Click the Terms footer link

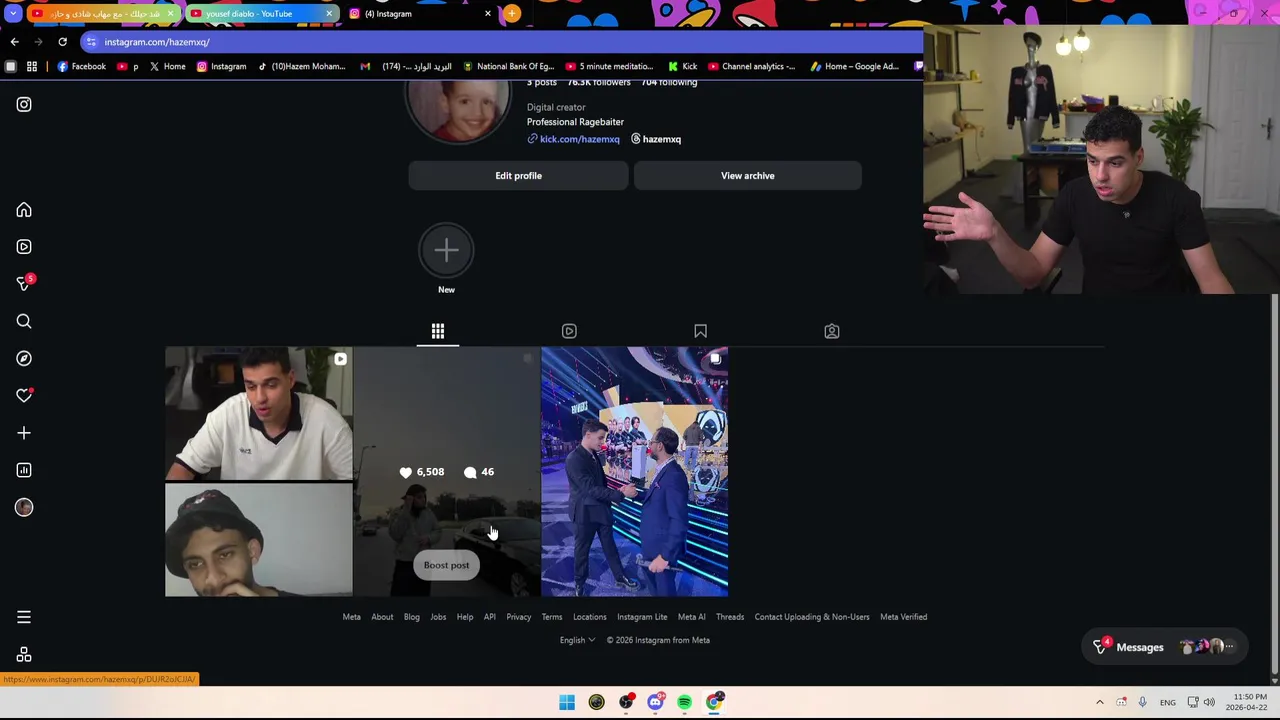tap(552, 617)
